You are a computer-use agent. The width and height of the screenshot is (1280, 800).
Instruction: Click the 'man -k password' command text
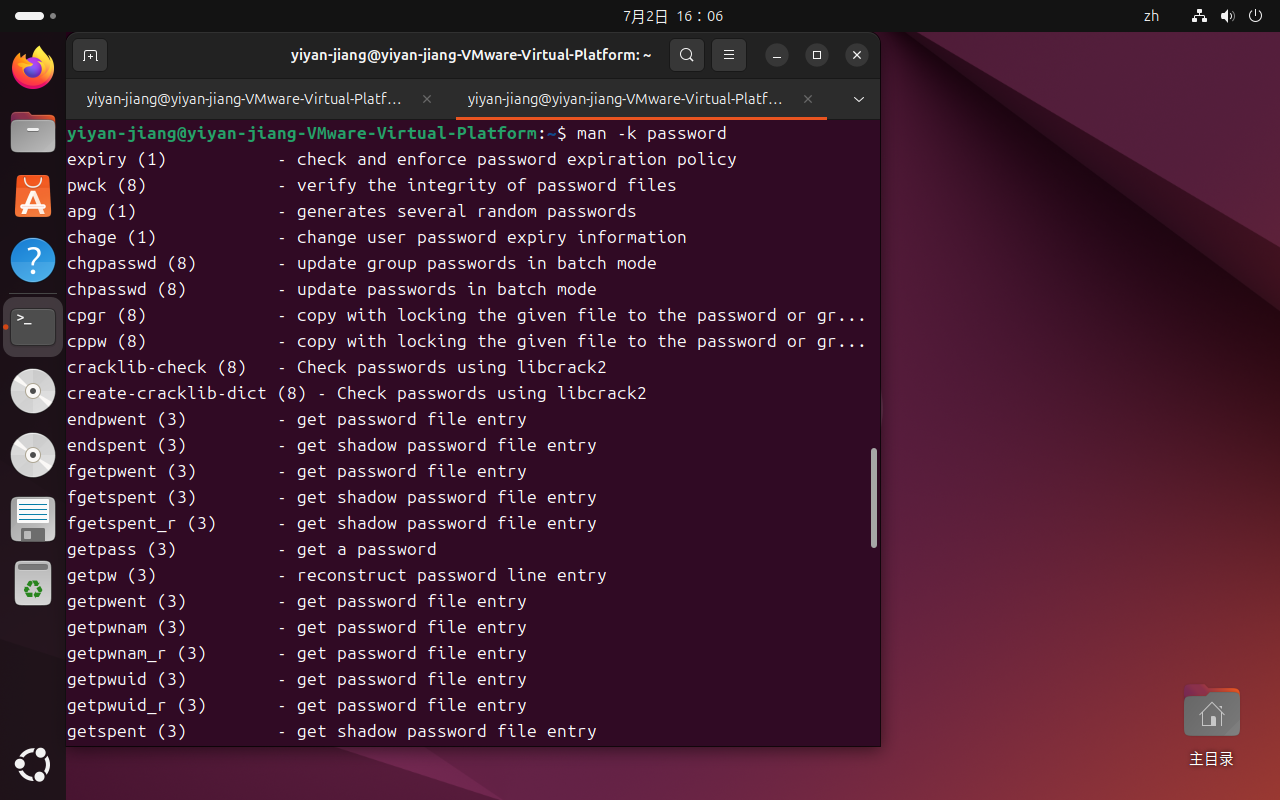[x=652, y=133]
